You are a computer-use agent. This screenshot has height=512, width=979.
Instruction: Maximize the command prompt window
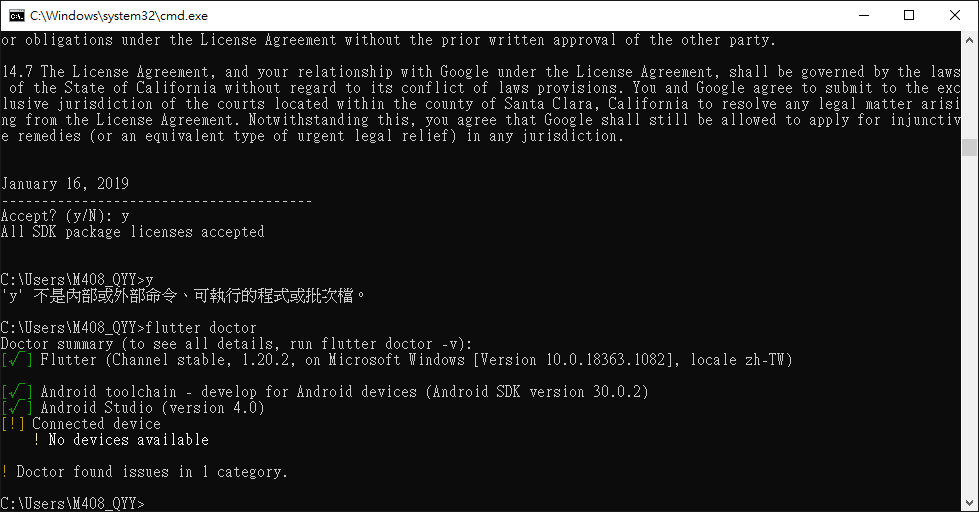coord(908,15)
